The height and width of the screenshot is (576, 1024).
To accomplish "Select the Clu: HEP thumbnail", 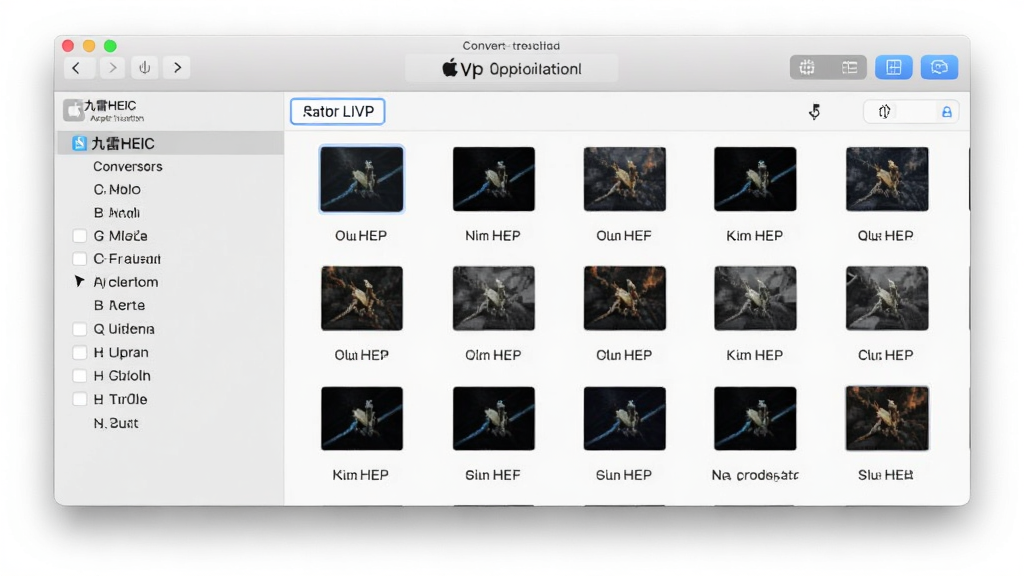I will click(887, 298).
